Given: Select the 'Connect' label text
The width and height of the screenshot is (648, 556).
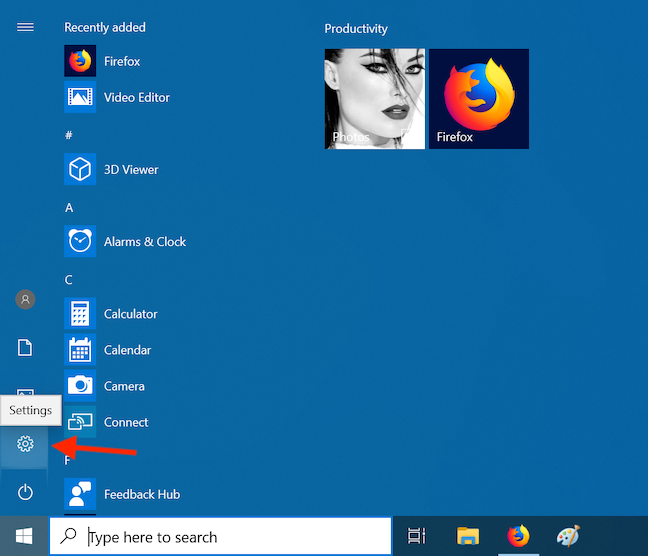Looking at the screenshot, I should [126, 422].
